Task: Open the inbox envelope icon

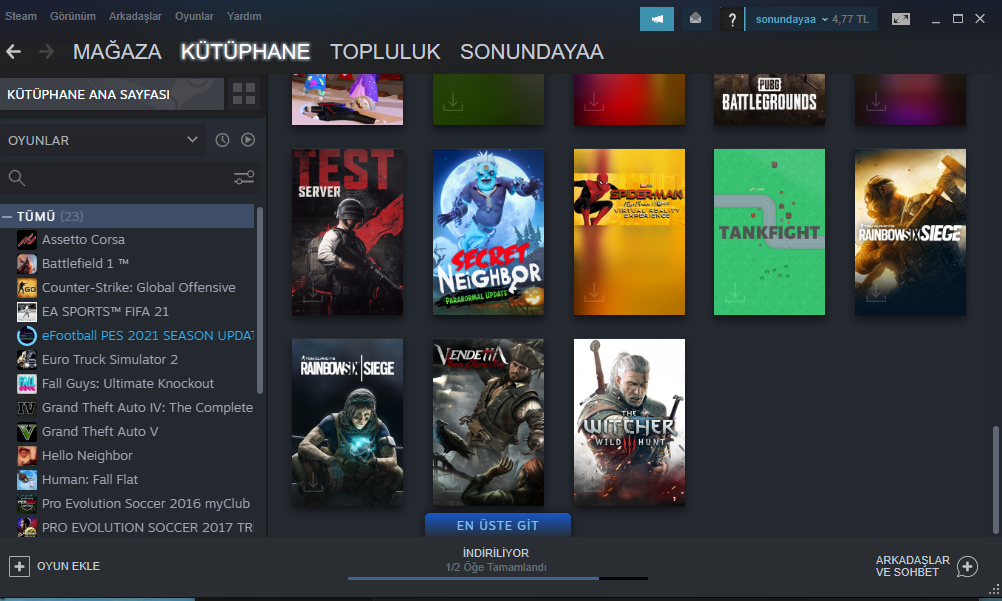Action: 695,19
